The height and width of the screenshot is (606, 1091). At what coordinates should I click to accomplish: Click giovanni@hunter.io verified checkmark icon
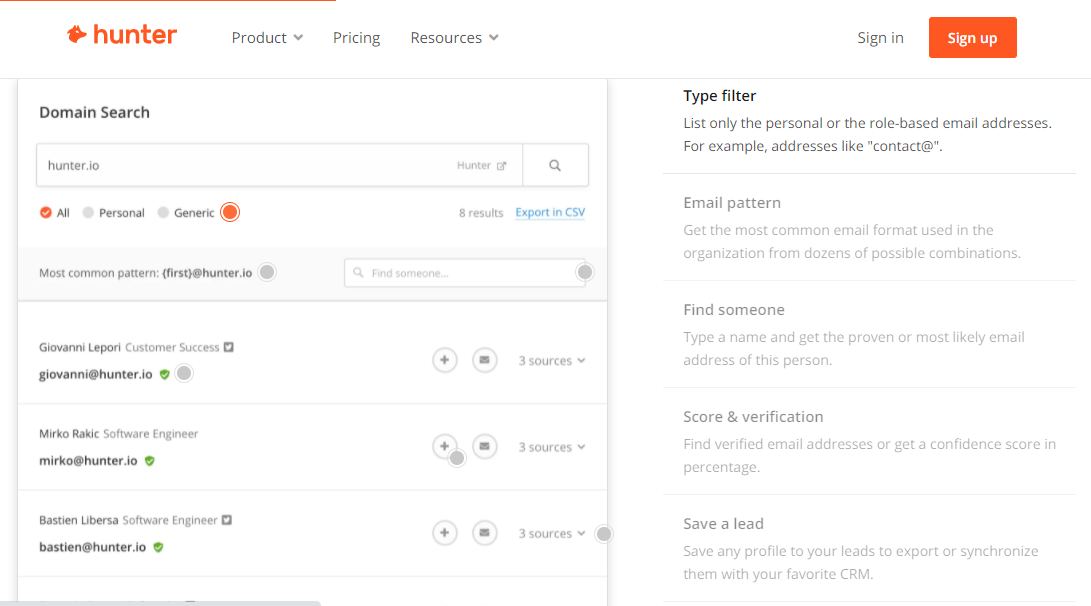[x=165, y=374]
